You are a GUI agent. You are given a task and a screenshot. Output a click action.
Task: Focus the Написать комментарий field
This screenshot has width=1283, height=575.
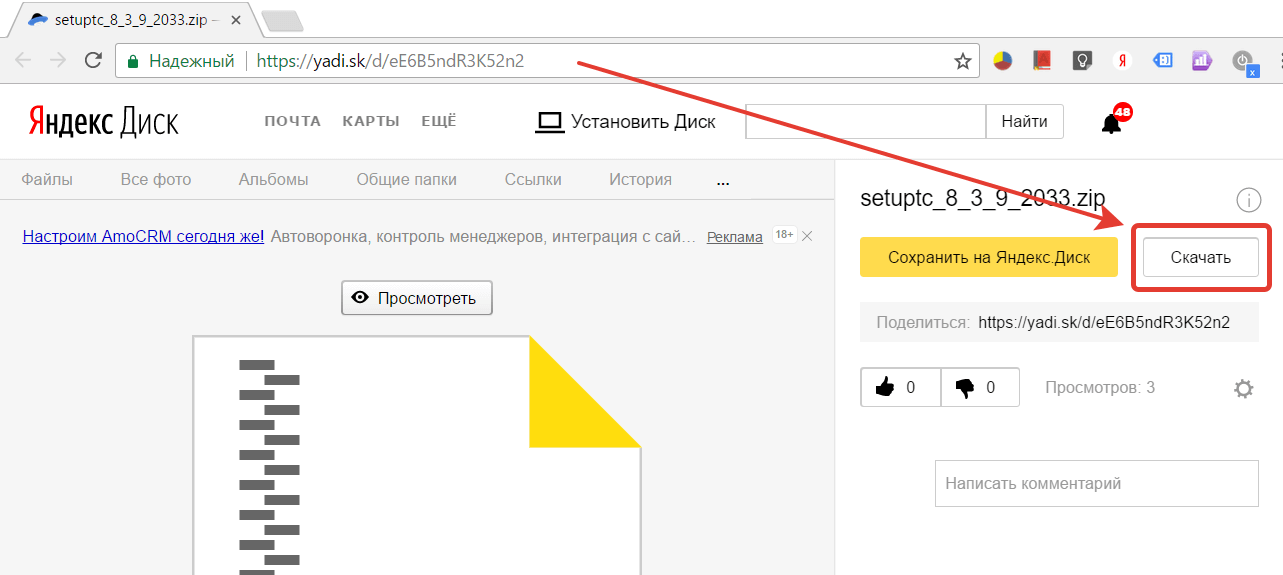(x=1097, y=483)
